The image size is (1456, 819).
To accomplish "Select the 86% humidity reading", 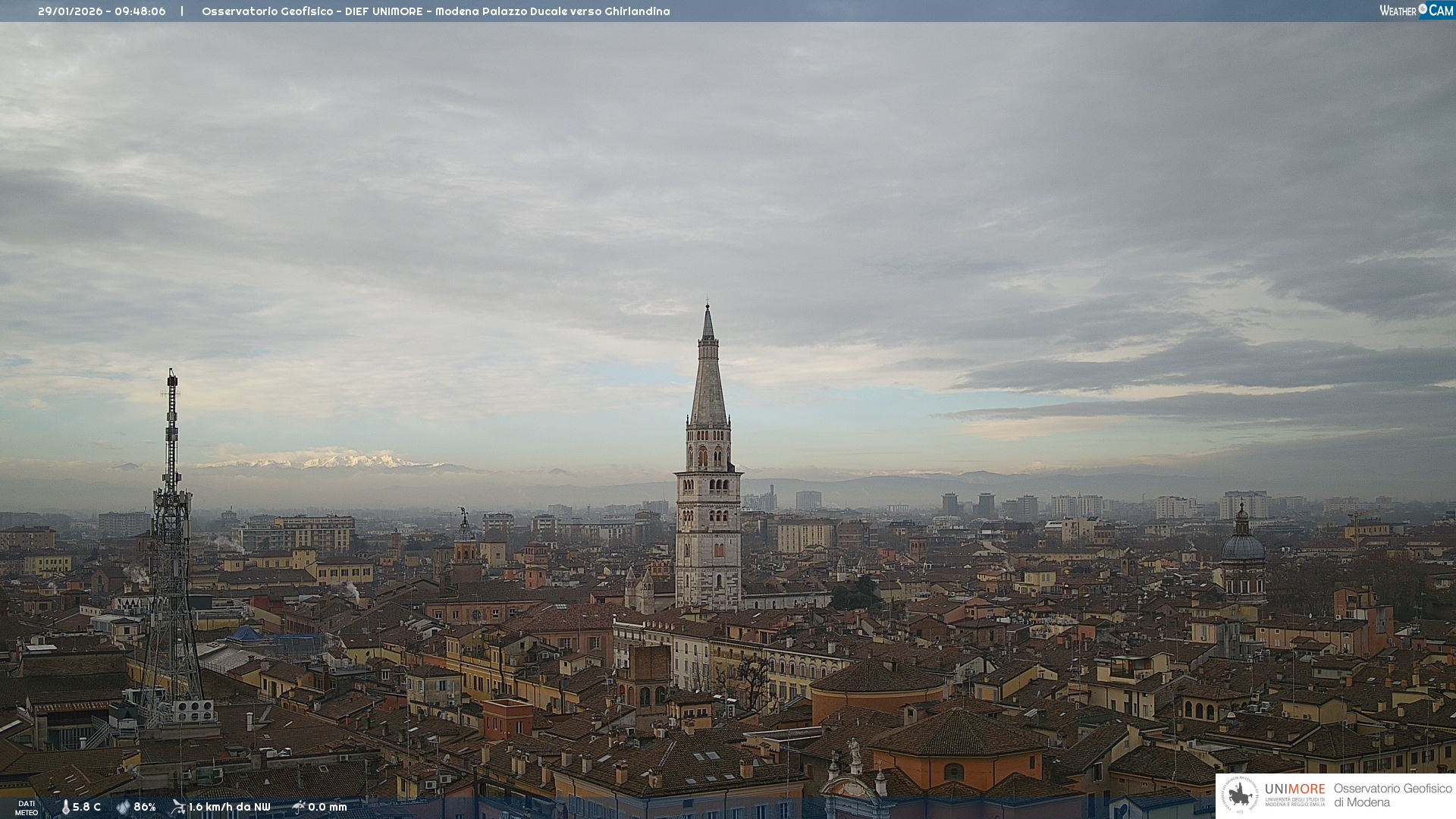I will 145,807.
